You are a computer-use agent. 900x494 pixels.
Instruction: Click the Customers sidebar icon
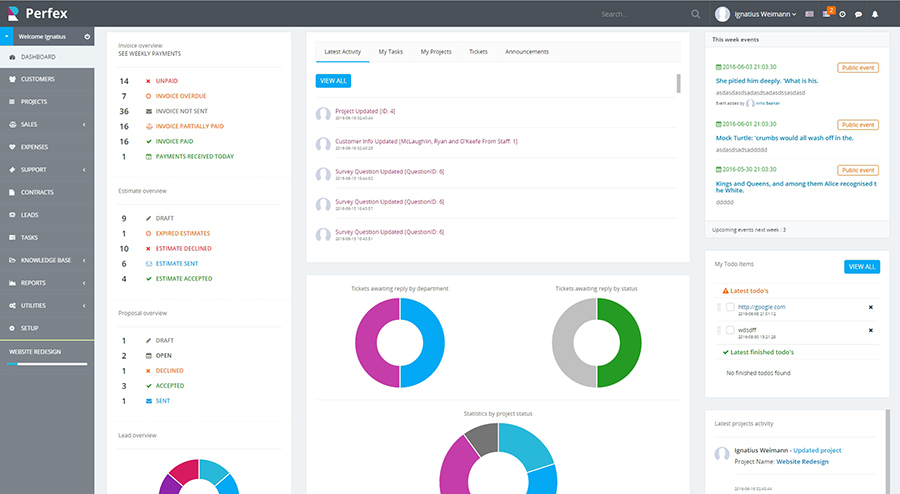(11, 79)
